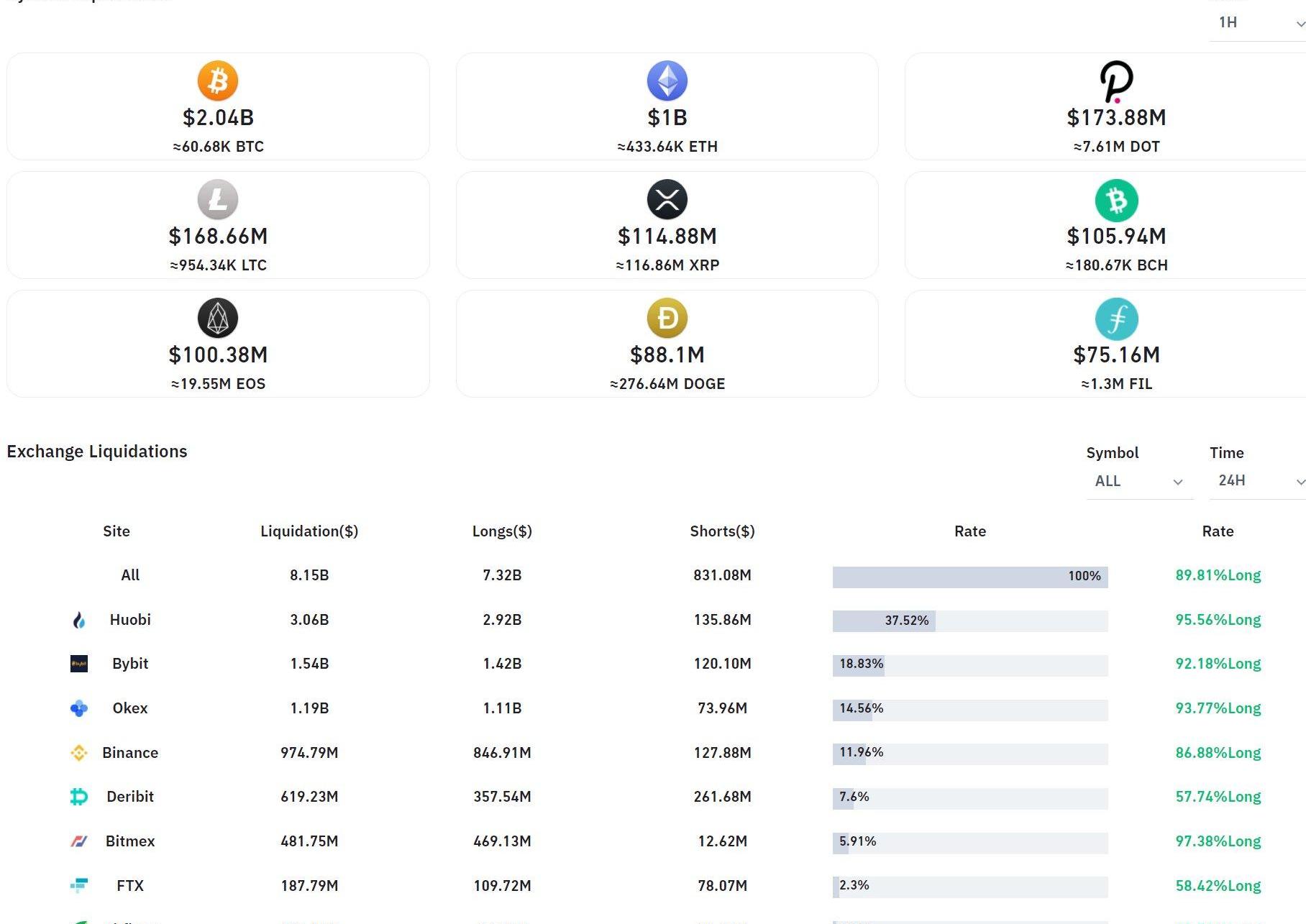
Task: Click the Dogecoin coin icon
Action: click(x=667, y=318)
